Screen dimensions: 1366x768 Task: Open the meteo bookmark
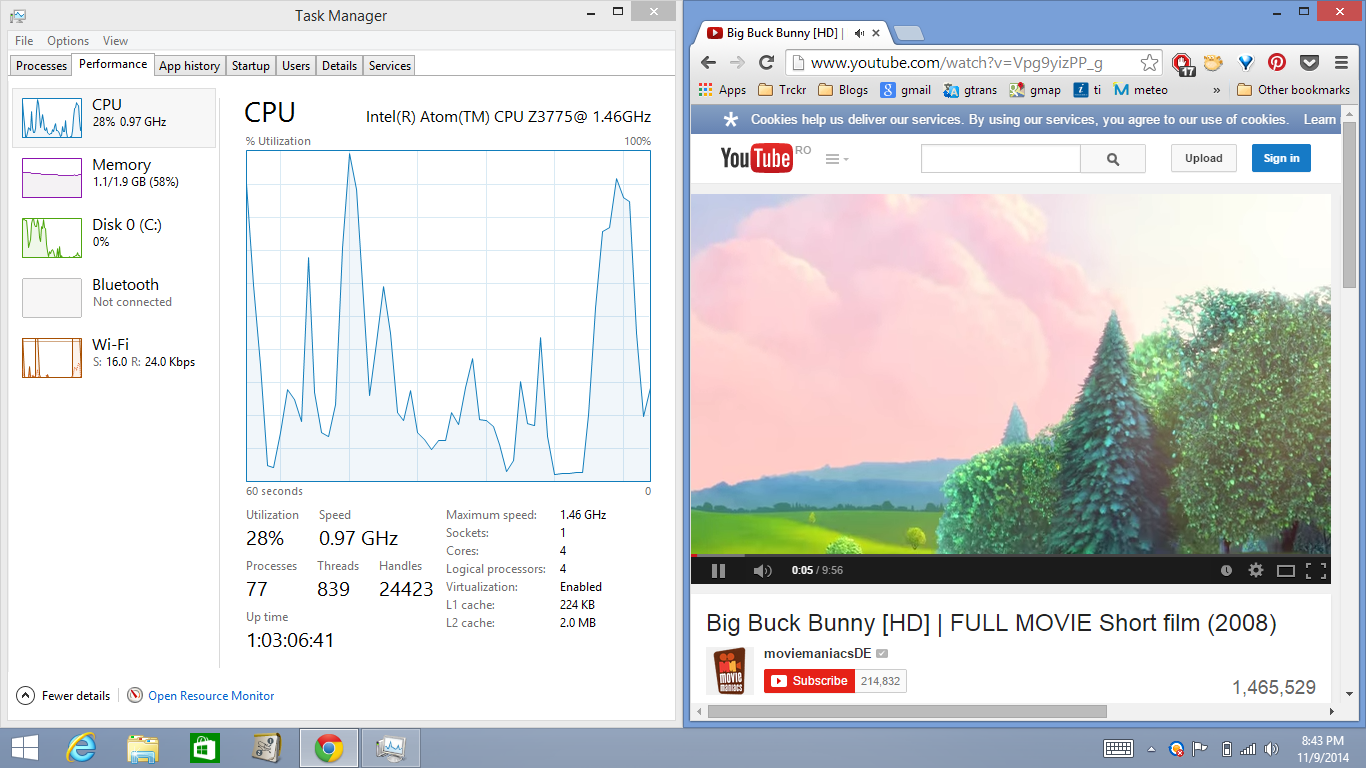[x=1140, y=89]
